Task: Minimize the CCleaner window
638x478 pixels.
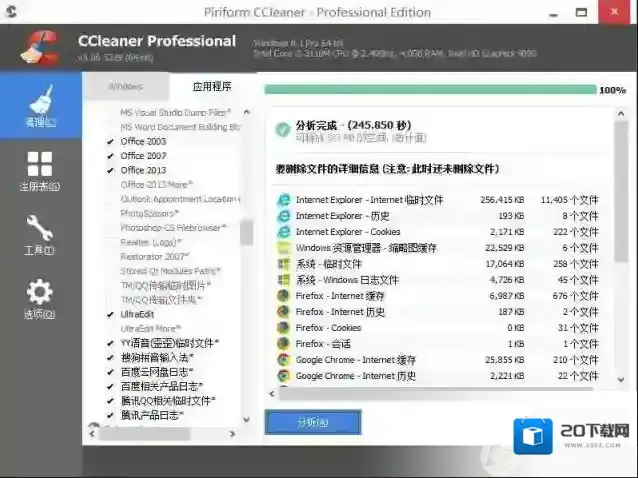Action: [x=553, y=13]
